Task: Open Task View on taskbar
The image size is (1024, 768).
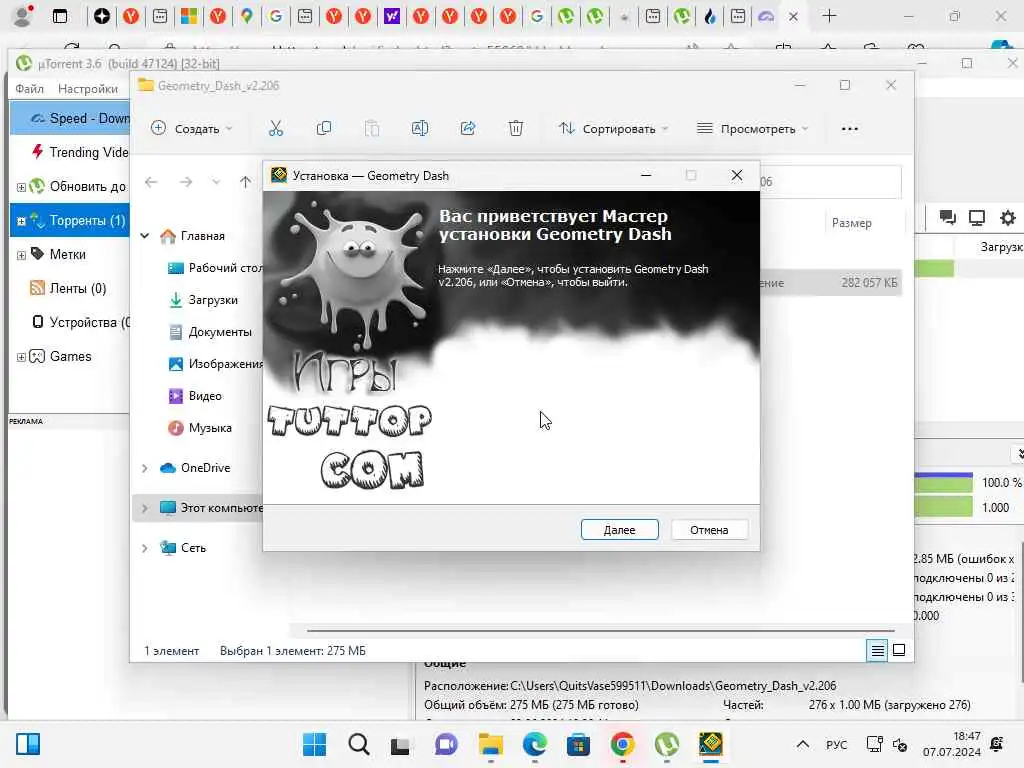Action: pos(400,744)
